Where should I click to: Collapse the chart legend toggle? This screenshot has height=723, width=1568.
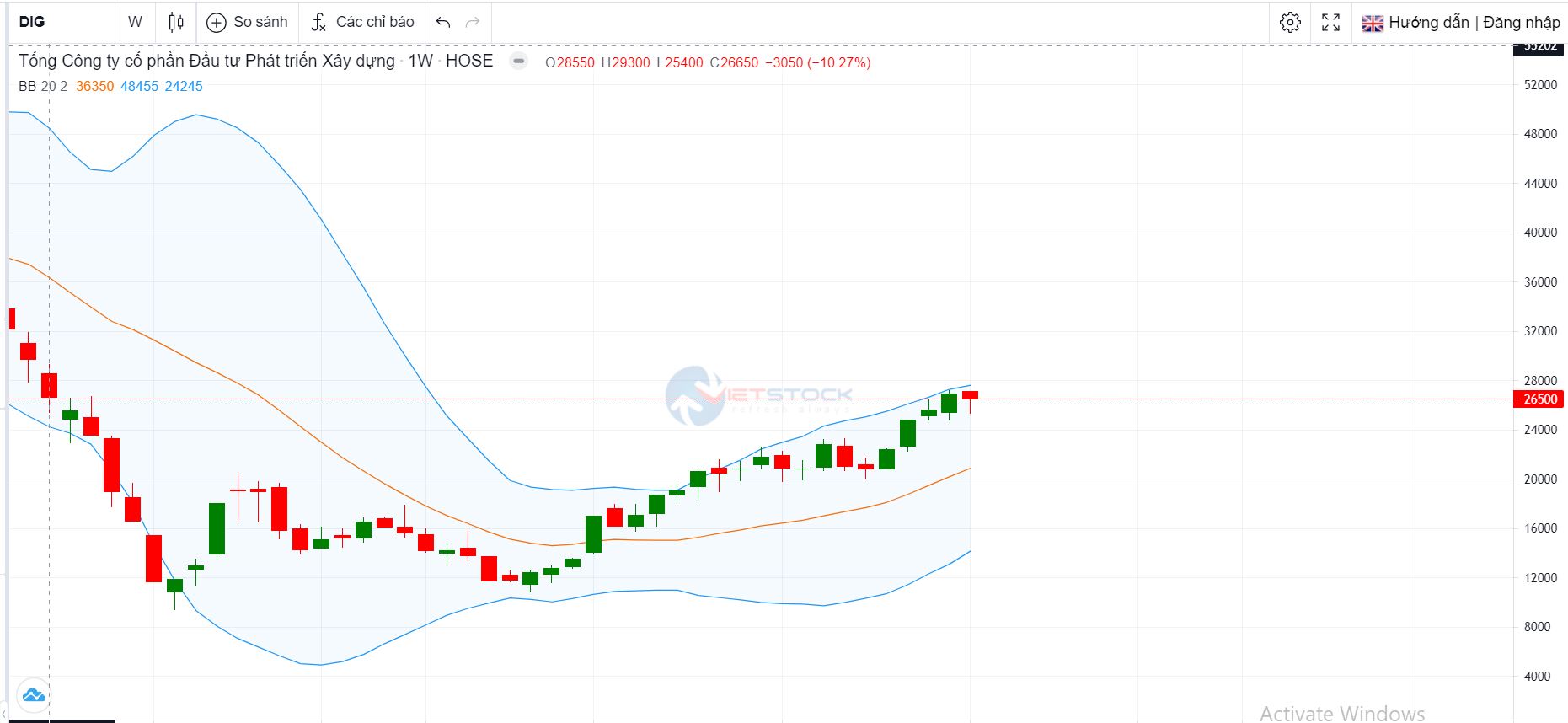(519, 61)
